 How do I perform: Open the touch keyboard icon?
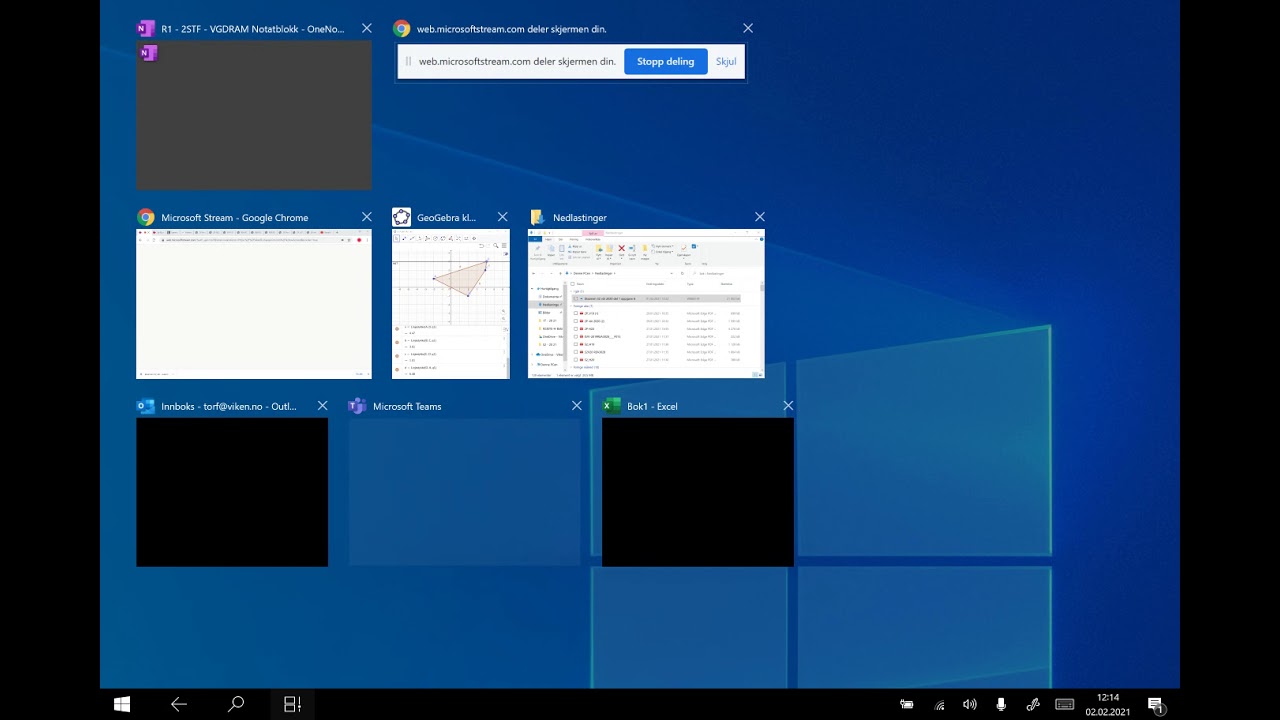(x=1065, y=705)
